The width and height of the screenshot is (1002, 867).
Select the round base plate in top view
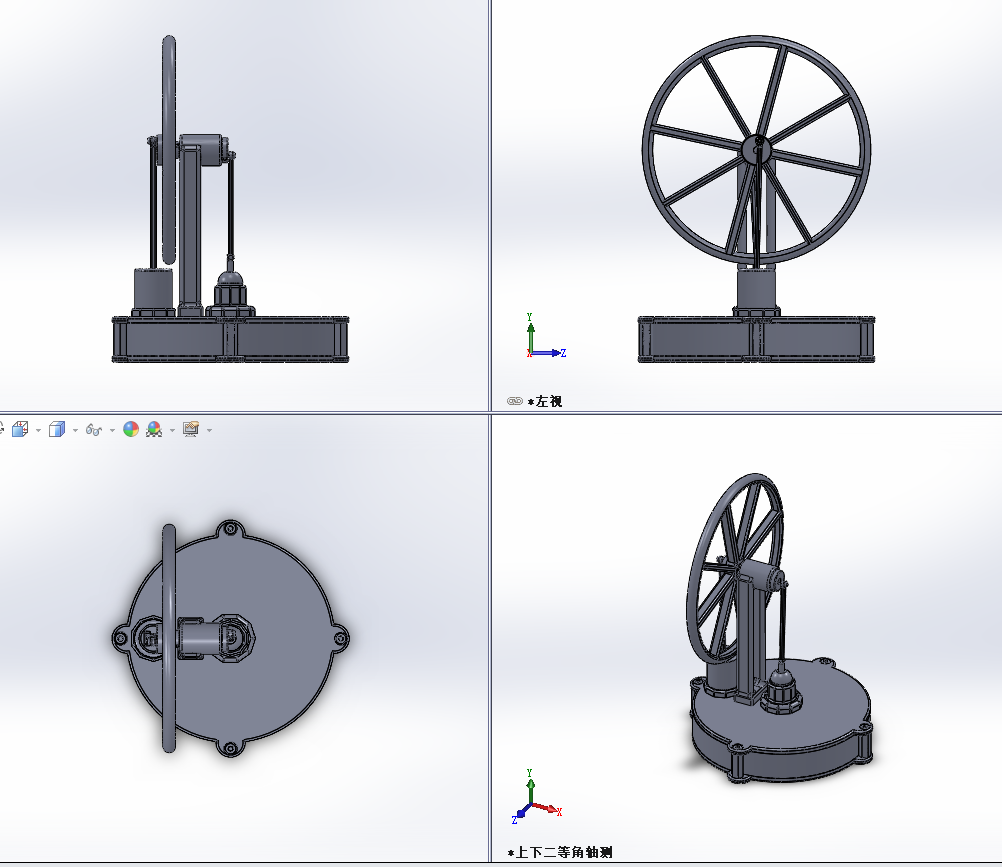230,638
